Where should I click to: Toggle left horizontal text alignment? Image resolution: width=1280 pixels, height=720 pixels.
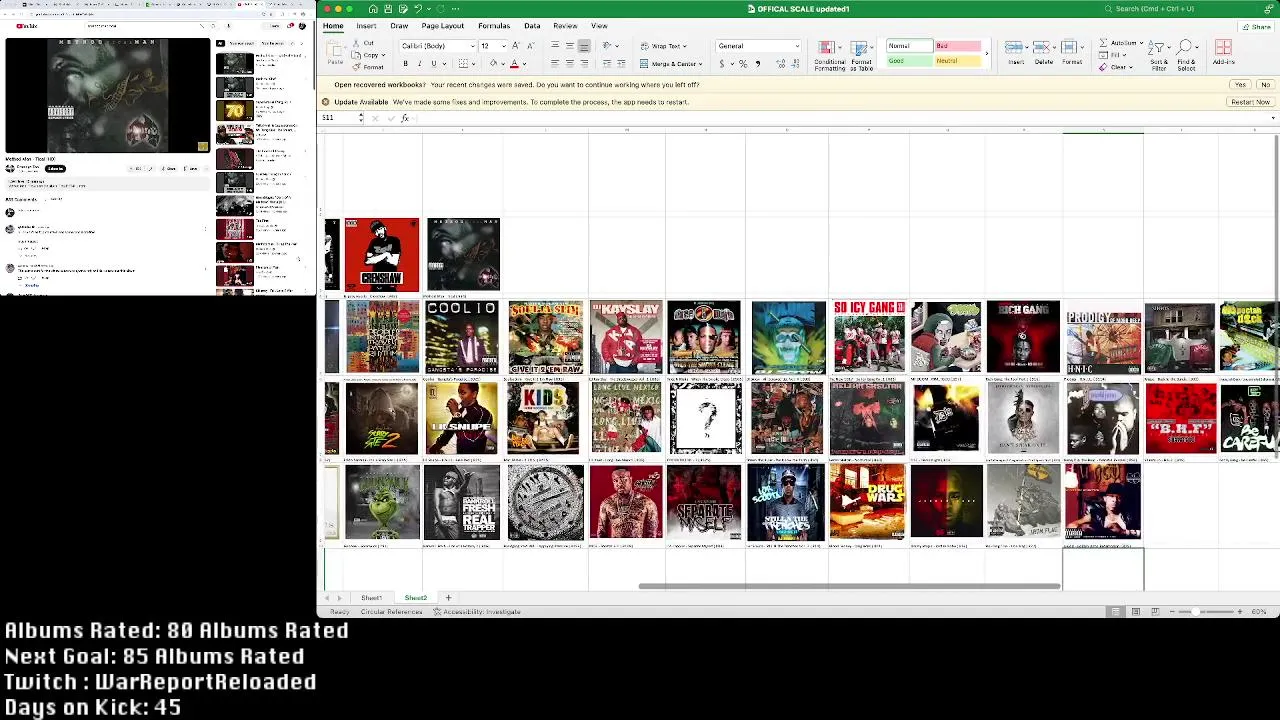click(555, 64)
